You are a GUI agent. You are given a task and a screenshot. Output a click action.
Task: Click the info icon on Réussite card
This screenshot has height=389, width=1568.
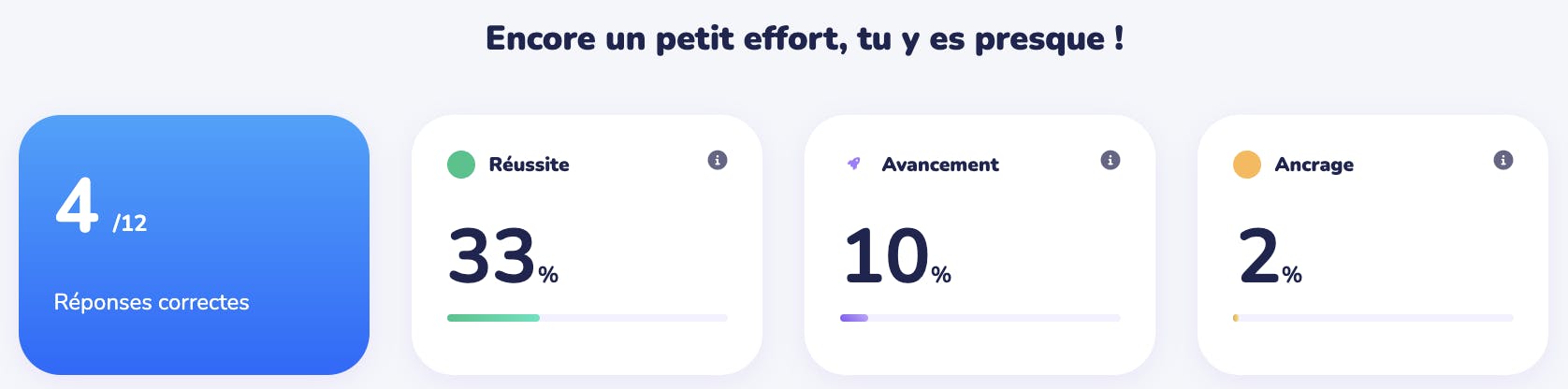click(718, 160)
